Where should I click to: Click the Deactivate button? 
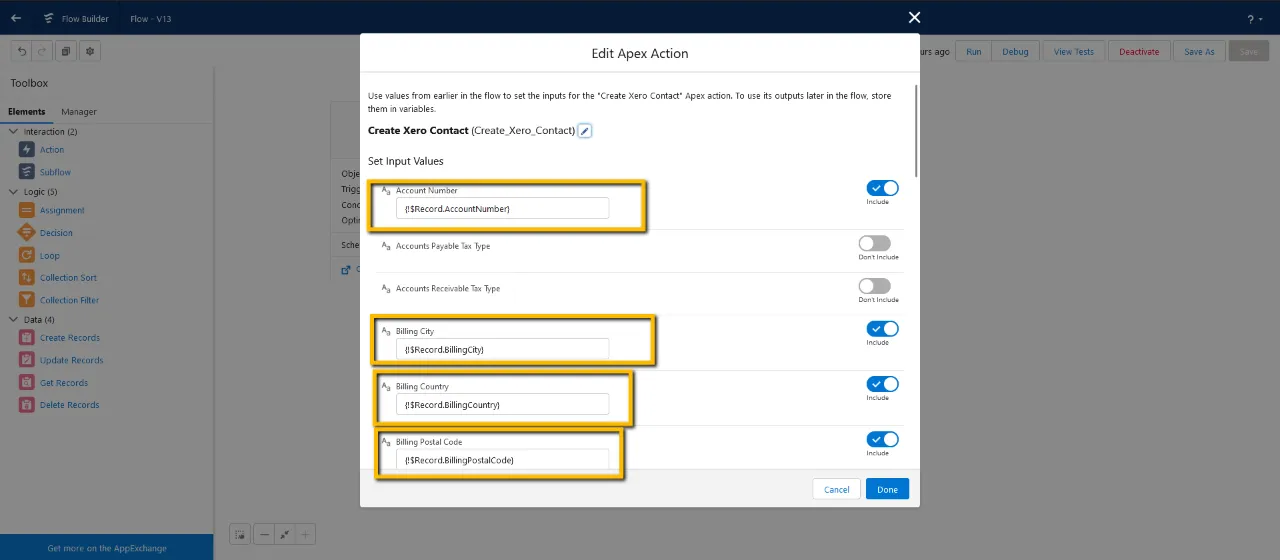[1139, 51]
